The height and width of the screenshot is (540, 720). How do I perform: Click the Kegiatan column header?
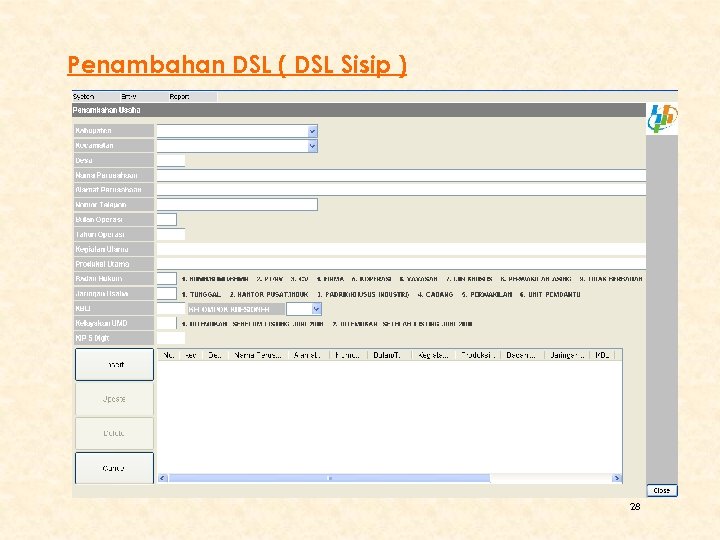[x=433, y=355]
